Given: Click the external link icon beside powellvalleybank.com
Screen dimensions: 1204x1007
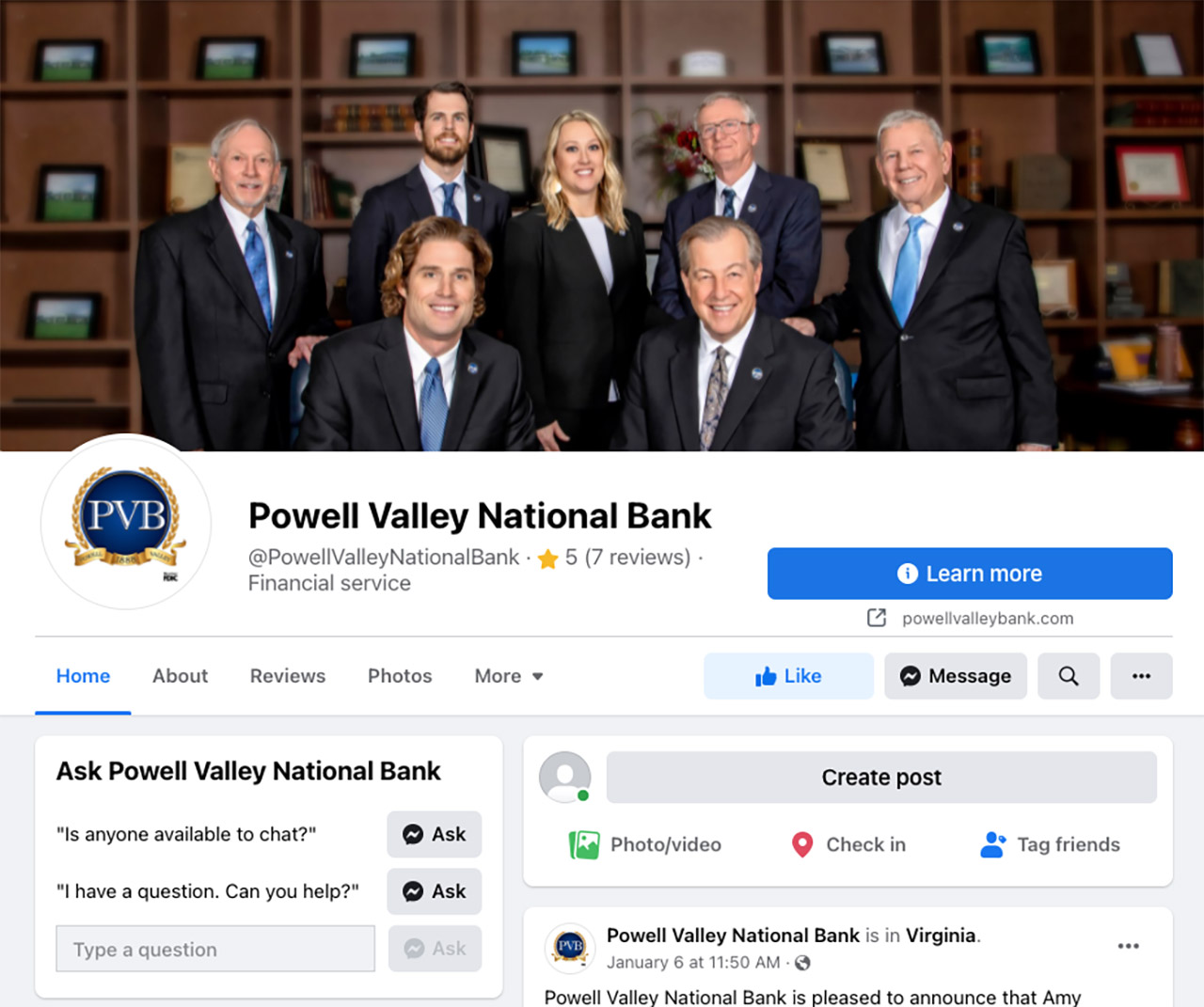Looking at the screenshot, I should click(877, 618).
